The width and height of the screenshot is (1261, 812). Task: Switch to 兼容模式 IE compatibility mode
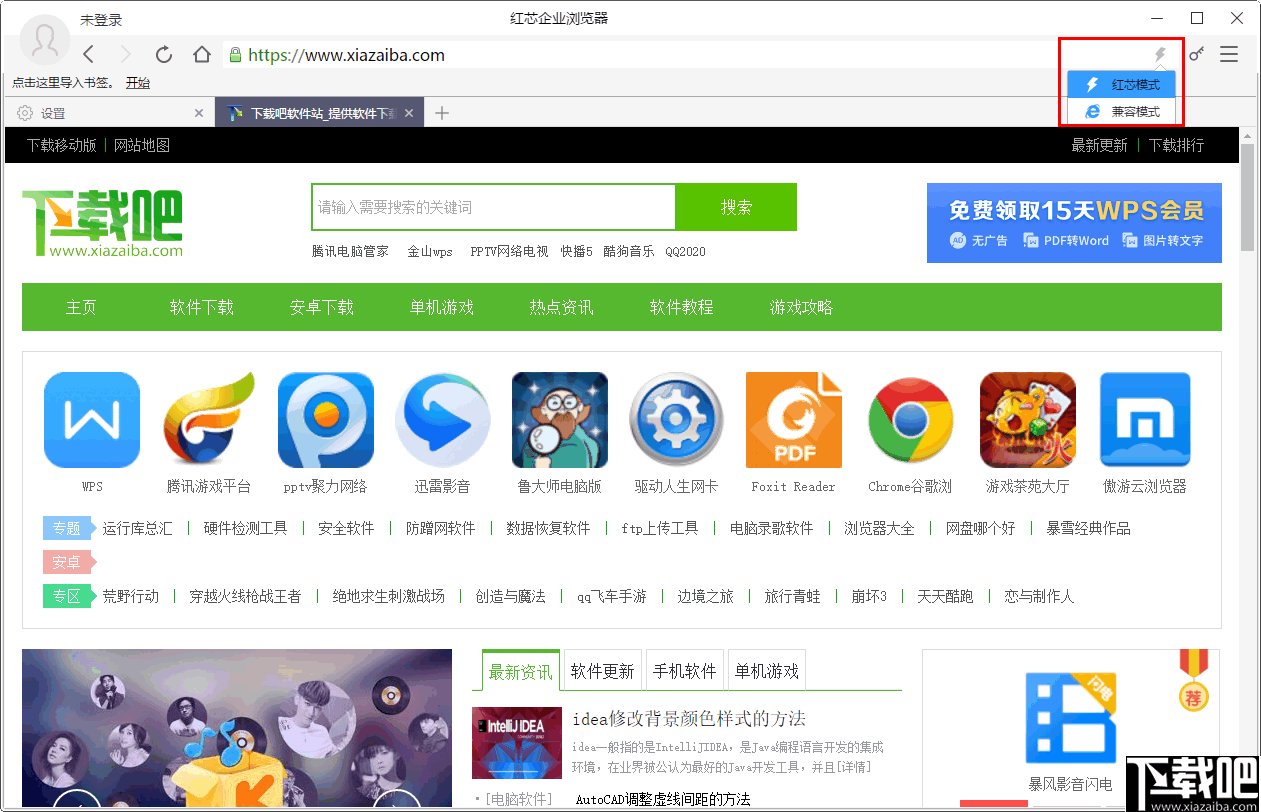tap(1120, 111)
